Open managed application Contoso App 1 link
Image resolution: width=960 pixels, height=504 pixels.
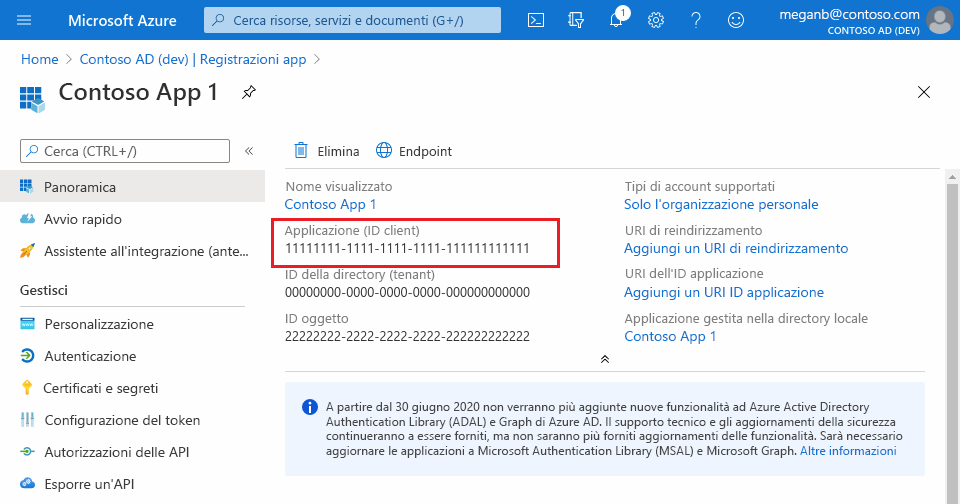[x=670, y=336]
